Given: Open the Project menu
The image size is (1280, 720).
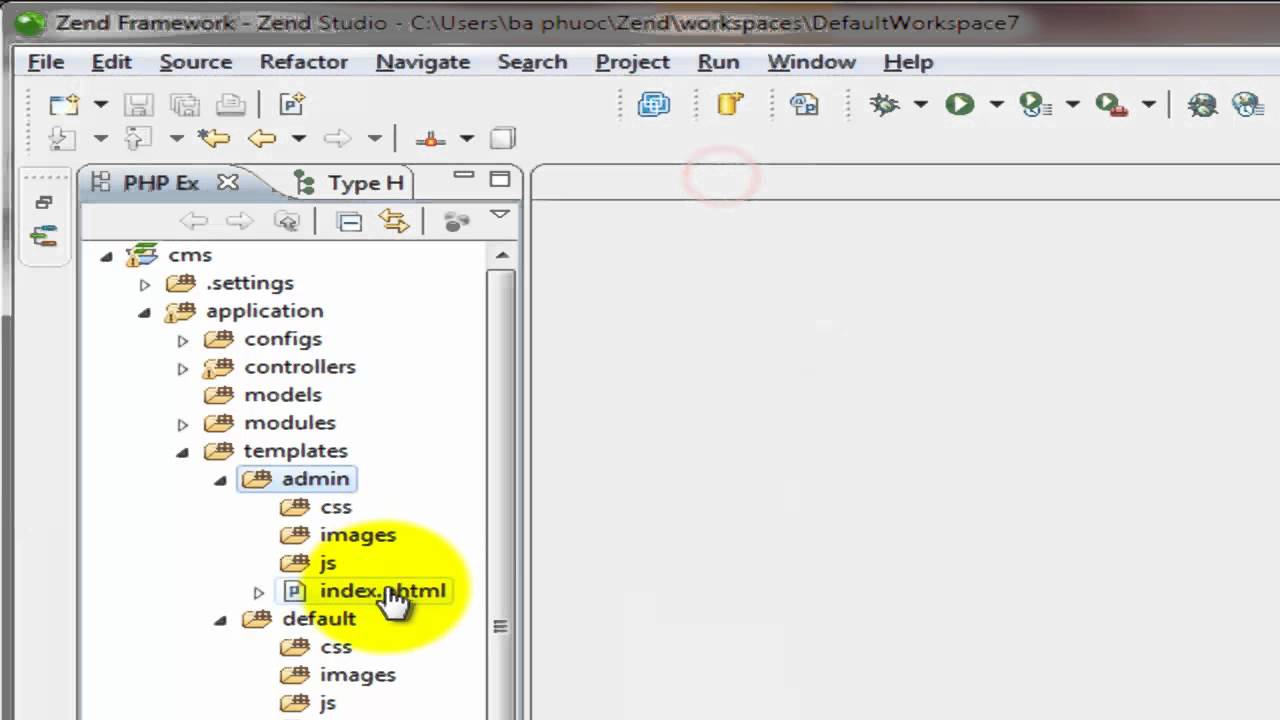Looking at the screenshot, I should pyautogui.click(x=633, y=62).
